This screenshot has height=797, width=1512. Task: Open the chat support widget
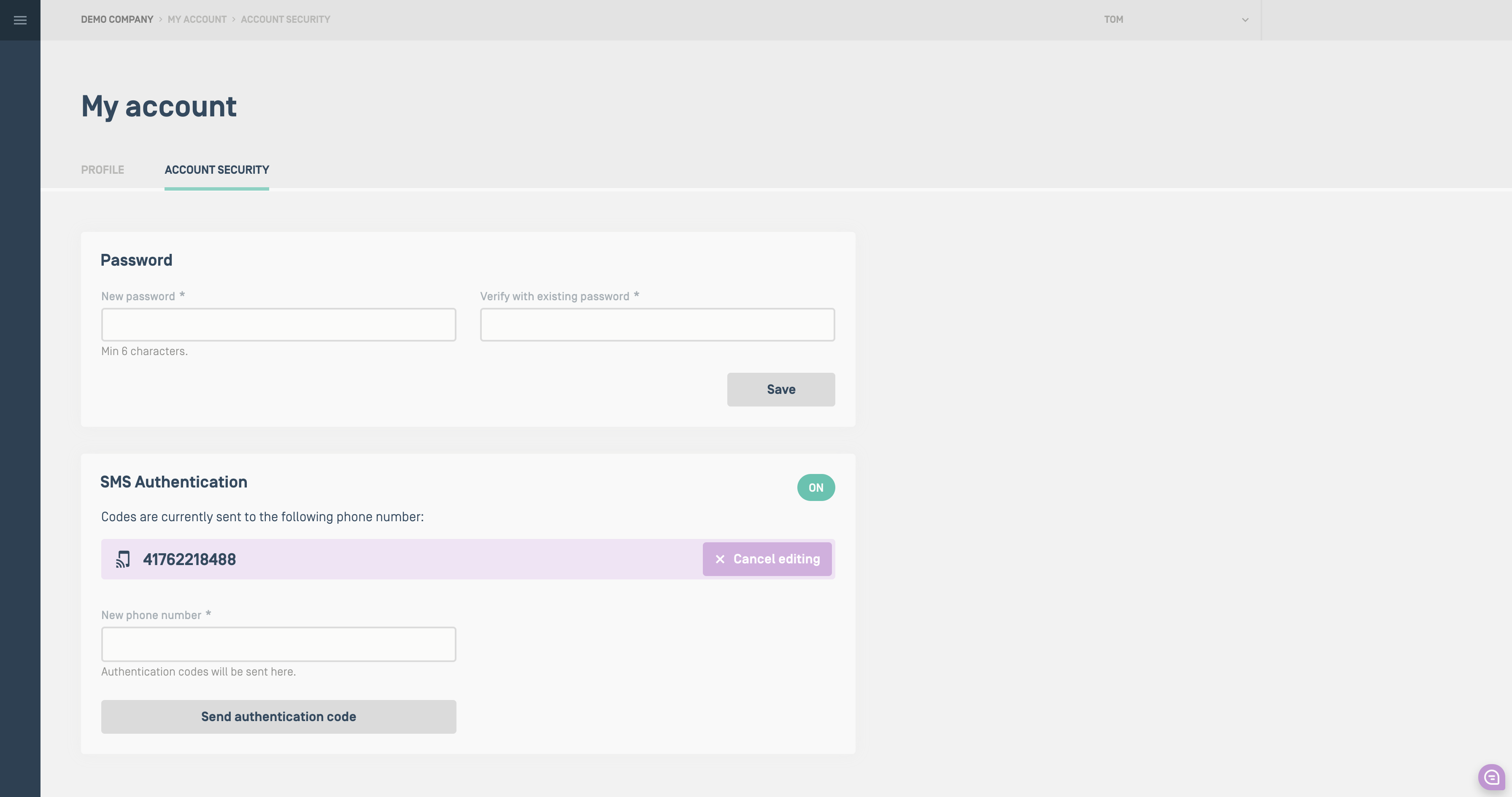[1491, 778]
